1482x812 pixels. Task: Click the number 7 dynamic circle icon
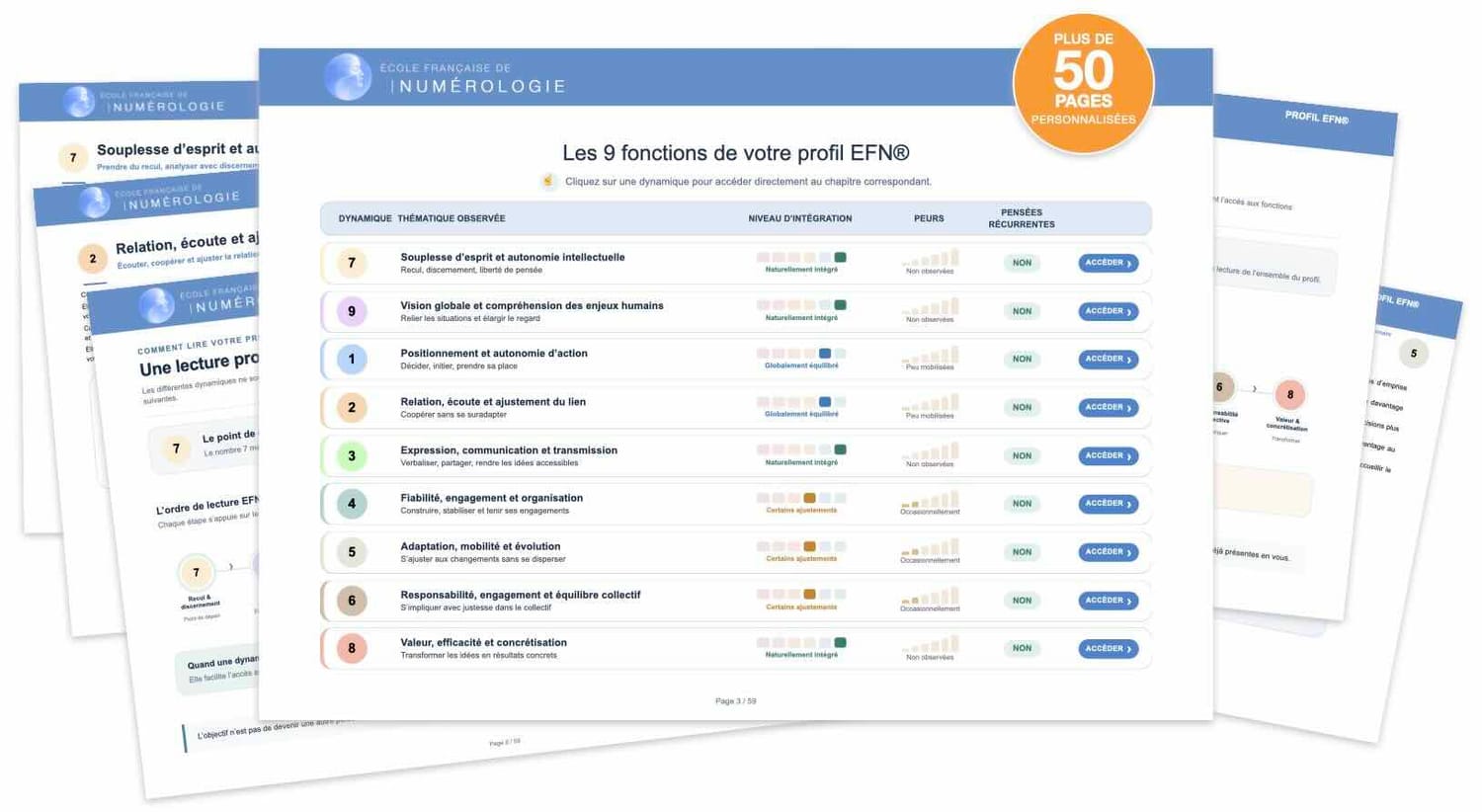point(352,263)
